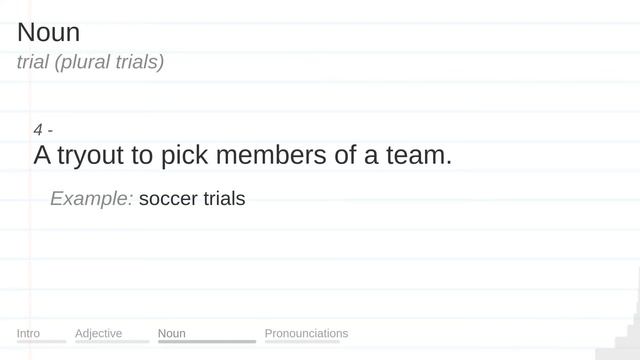Click the word 'soccer' in the example
This screenshot has width=640, height=360.
click(168, 199)
